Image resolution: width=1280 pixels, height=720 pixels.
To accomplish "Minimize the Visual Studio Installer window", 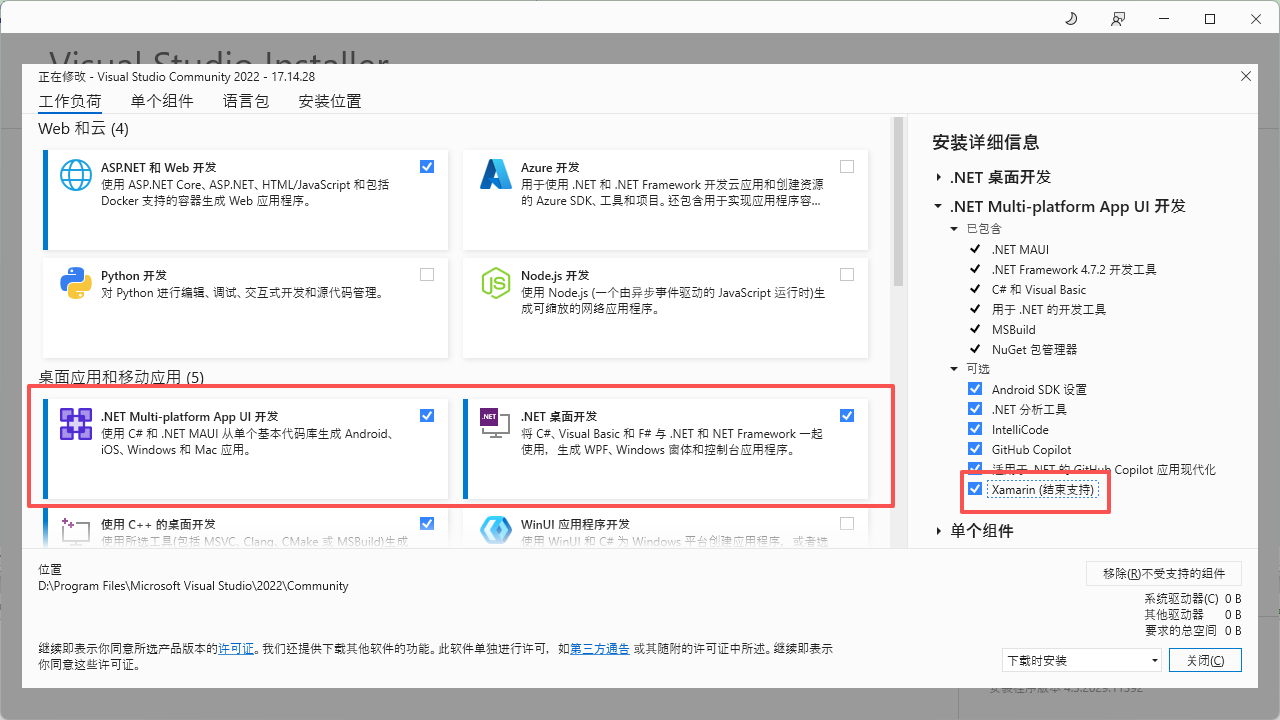I will [x=1164, y=19].
